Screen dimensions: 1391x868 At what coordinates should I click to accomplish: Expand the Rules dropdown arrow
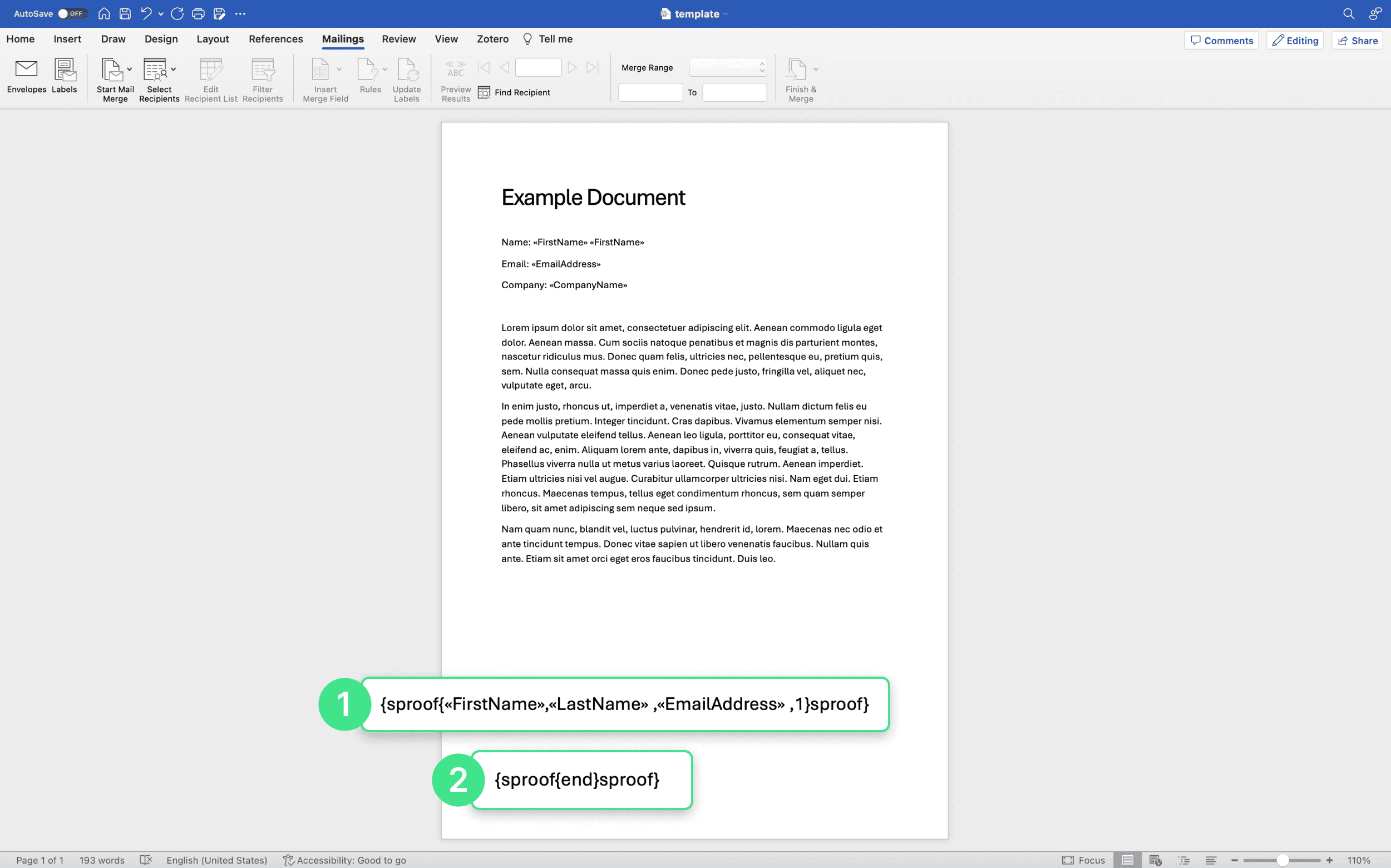[x=384, y=70]
